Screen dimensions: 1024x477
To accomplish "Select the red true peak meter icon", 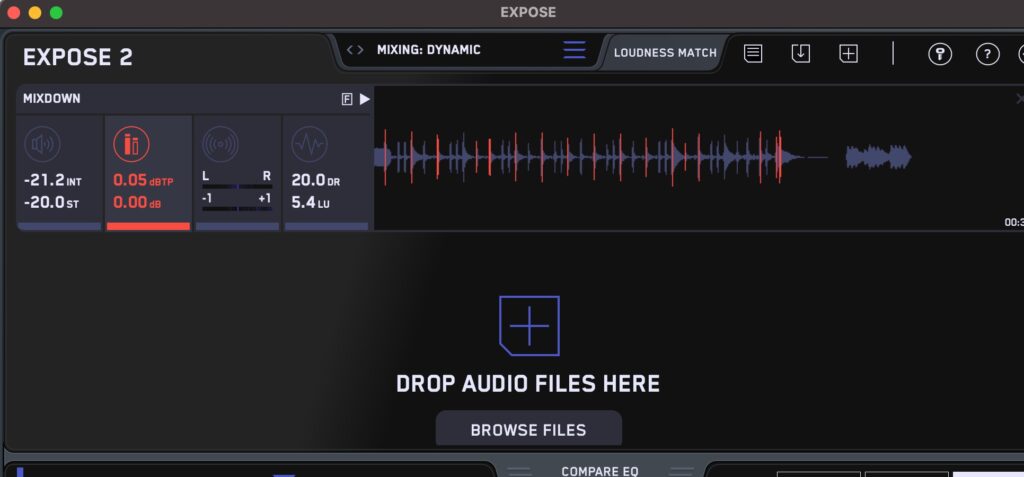I will [131, 145].
